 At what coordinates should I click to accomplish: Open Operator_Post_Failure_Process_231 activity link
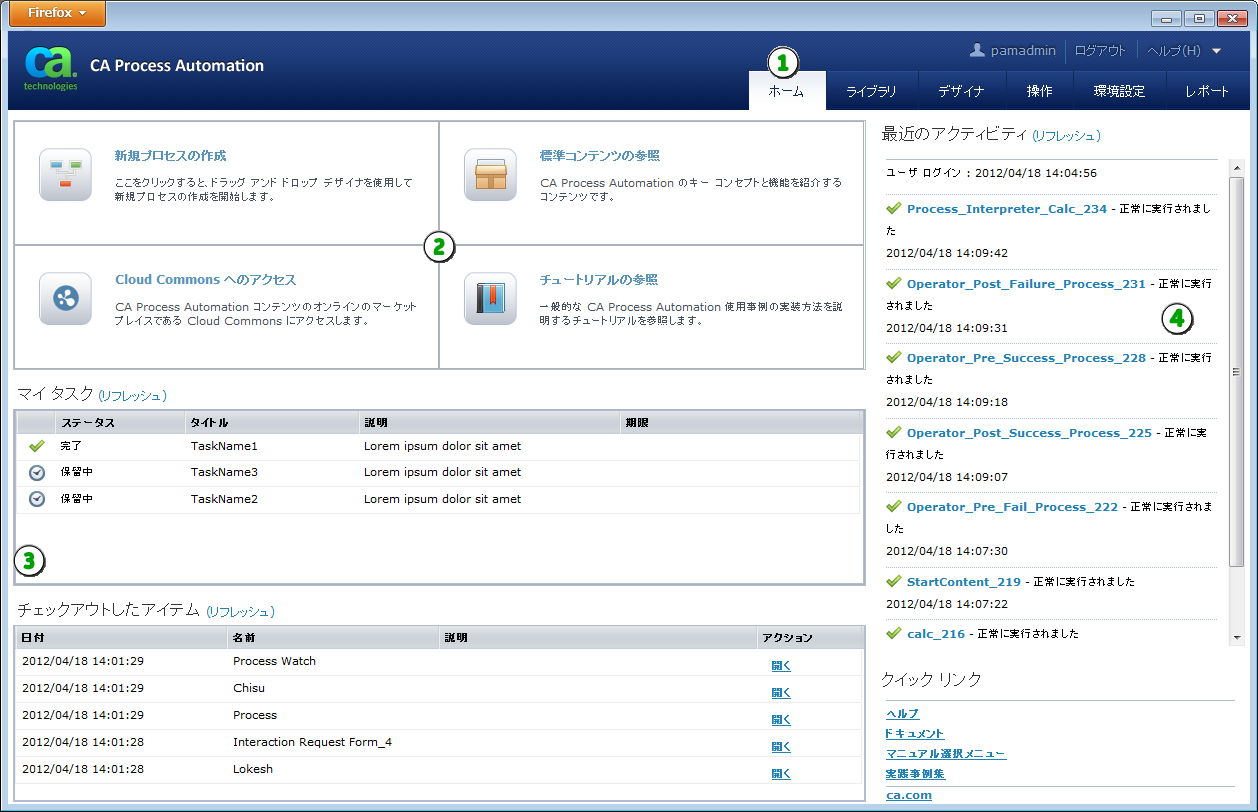tap(1026, 284)
